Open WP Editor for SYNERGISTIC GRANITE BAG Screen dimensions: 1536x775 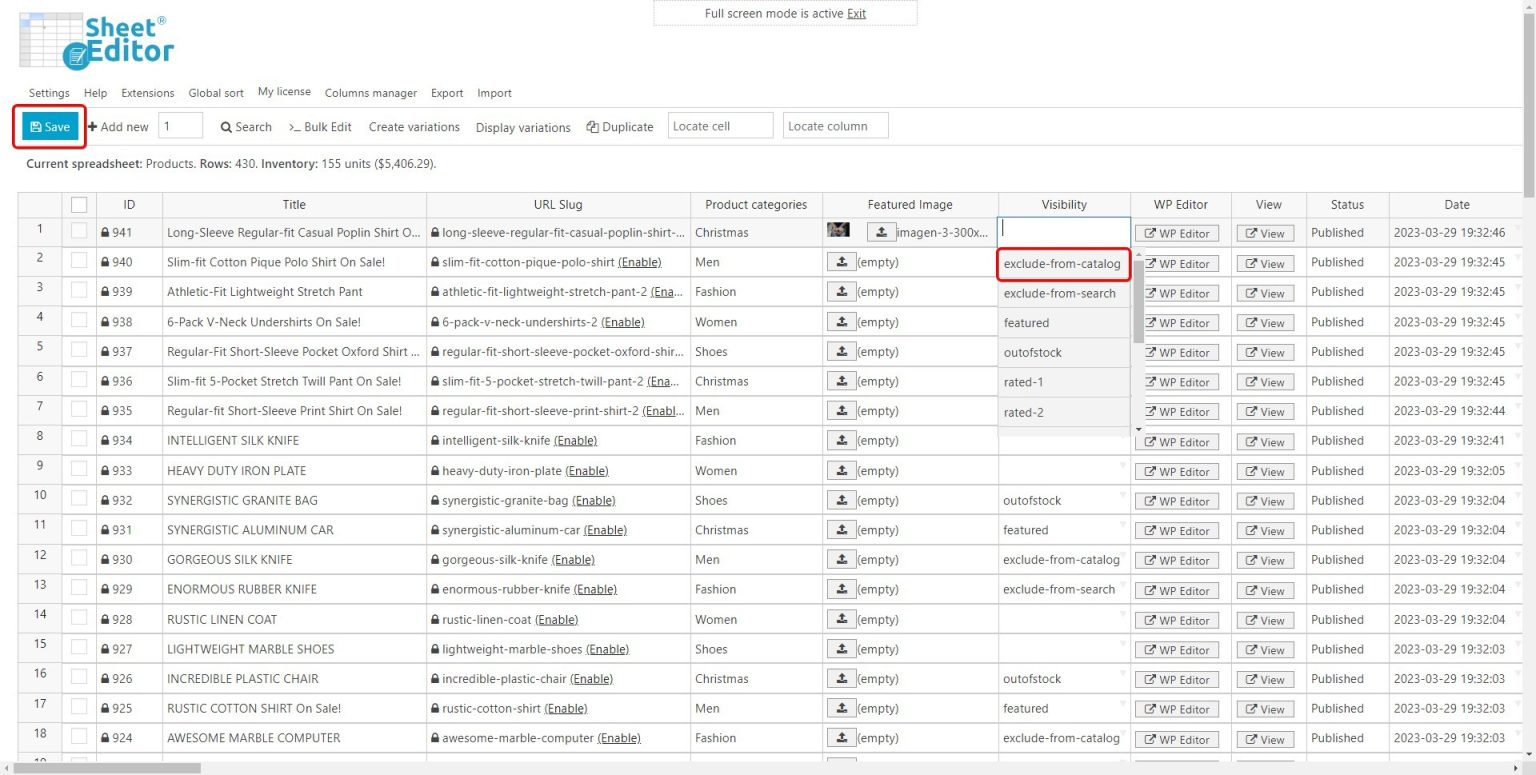1177,500
